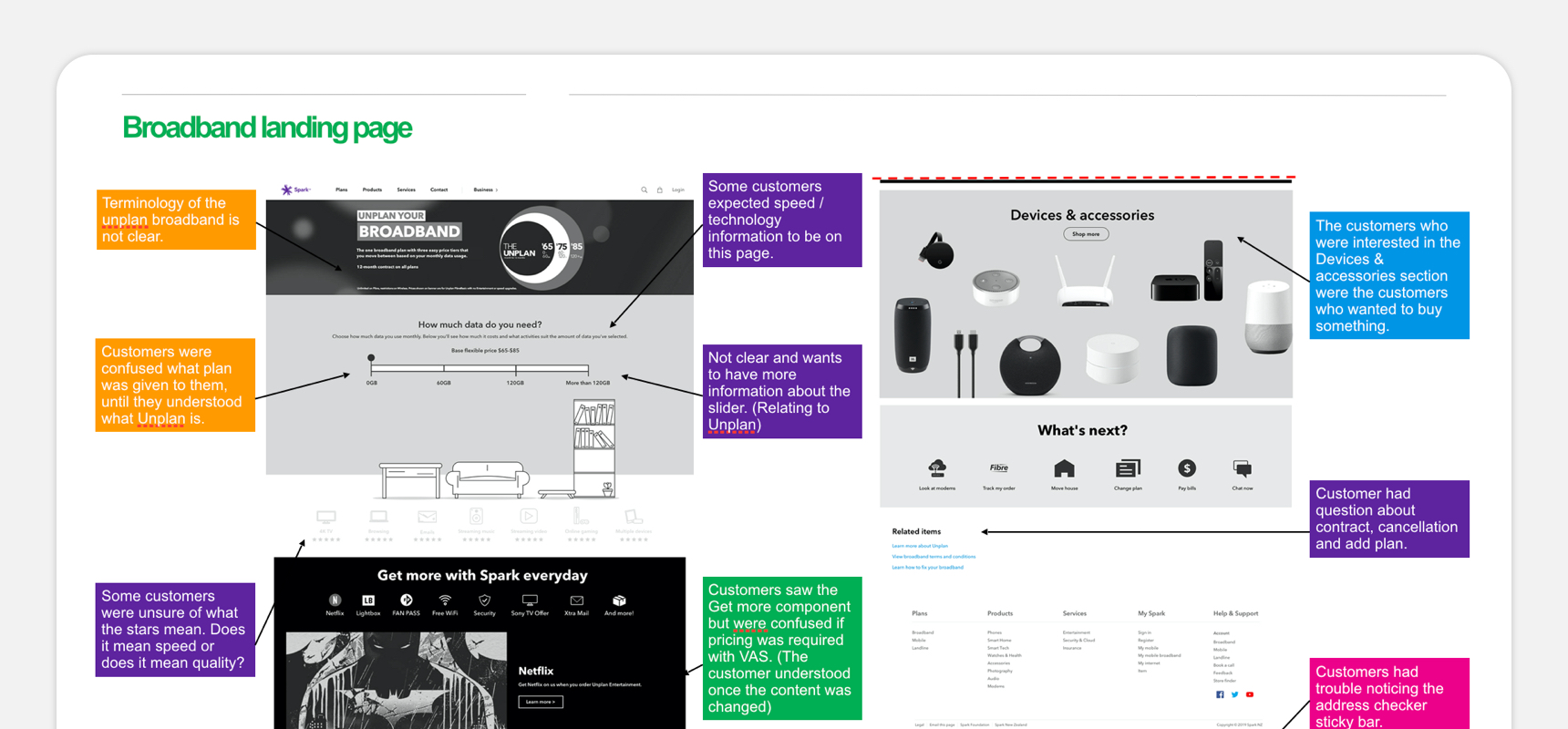1568x729 pixels.
Task: Open the Services menu in navigation
Action: [406, 190]
